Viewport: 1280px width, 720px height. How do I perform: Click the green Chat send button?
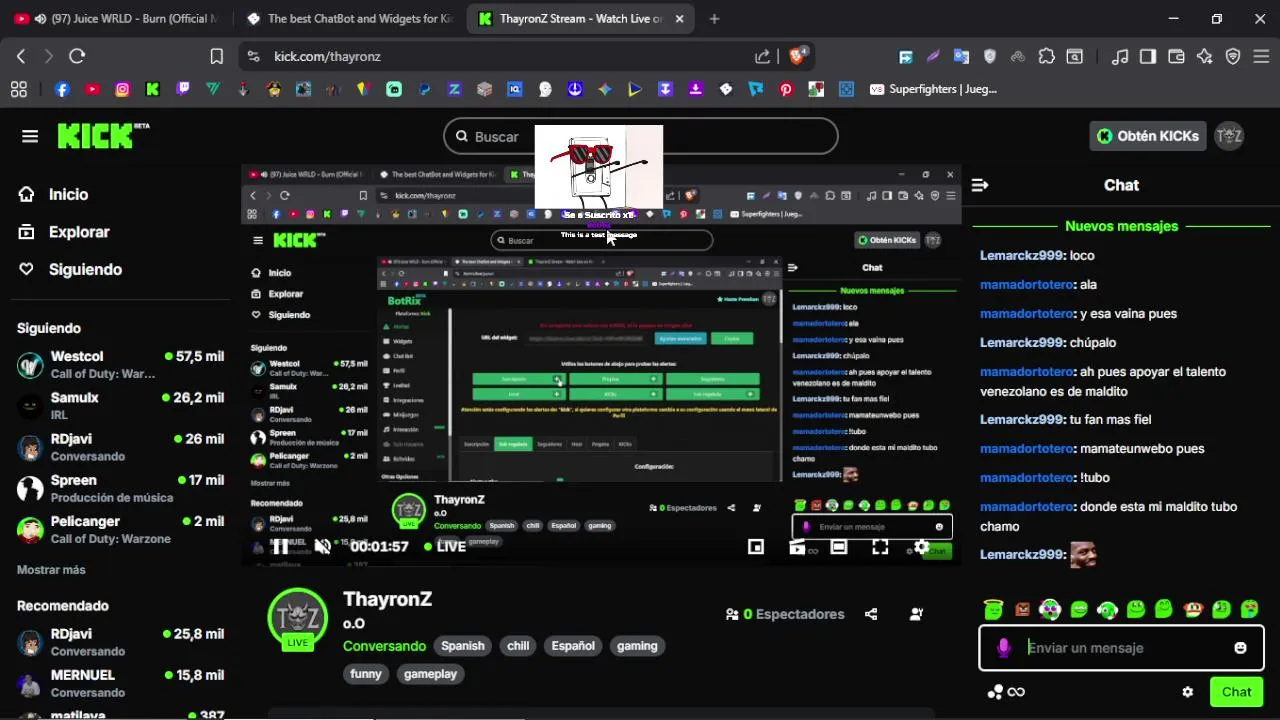point(1236,692)
